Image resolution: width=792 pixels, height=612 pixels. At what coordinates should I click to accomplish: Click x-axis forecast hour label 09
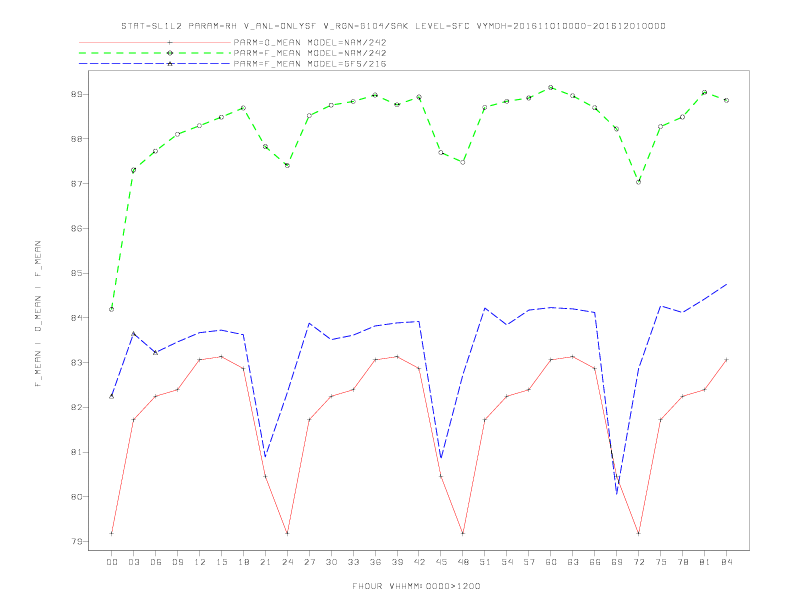pyautogui.click(x=177, y=562)
